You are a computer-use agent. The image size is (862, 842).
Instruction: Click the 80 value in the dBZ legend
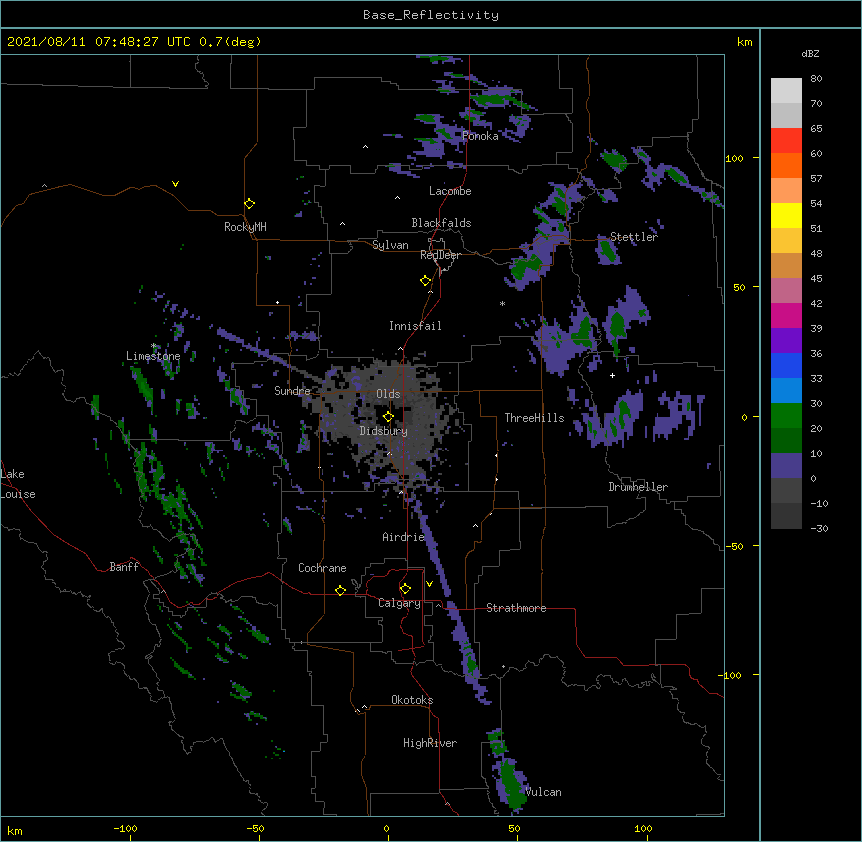(x=816, y=79)
